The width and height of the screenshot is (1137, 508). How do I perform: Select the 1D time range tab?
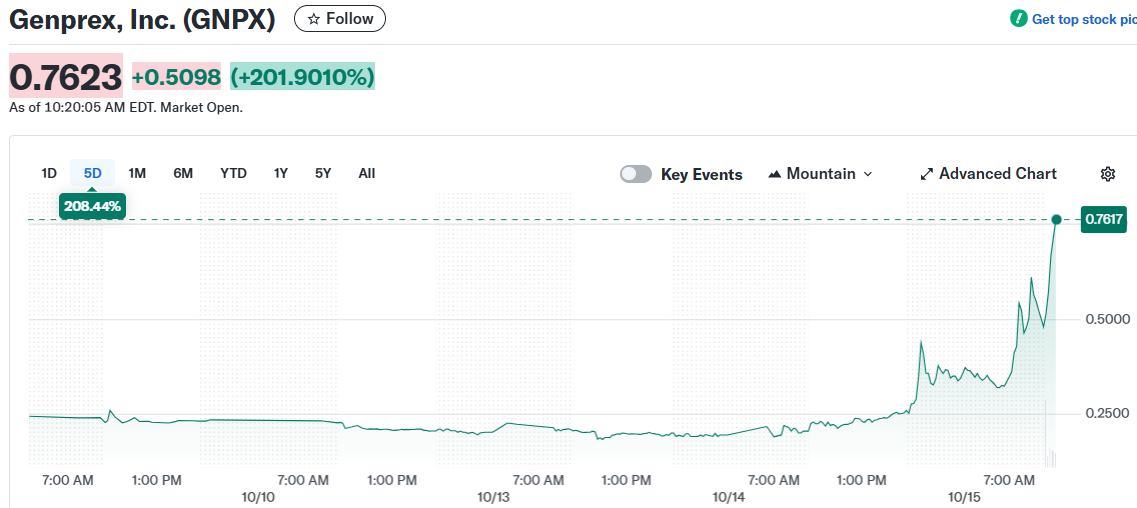click(x=49, y=173)
